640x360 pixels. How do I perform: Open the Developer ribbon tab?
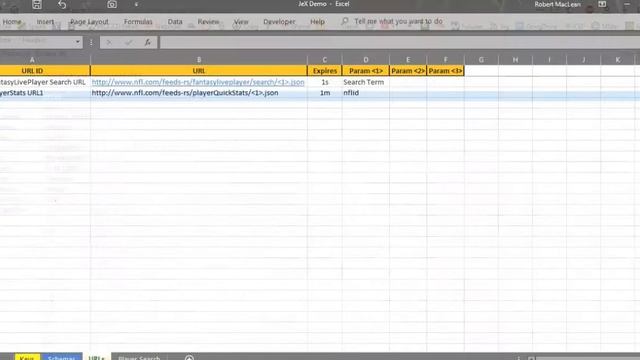(279, 22)
